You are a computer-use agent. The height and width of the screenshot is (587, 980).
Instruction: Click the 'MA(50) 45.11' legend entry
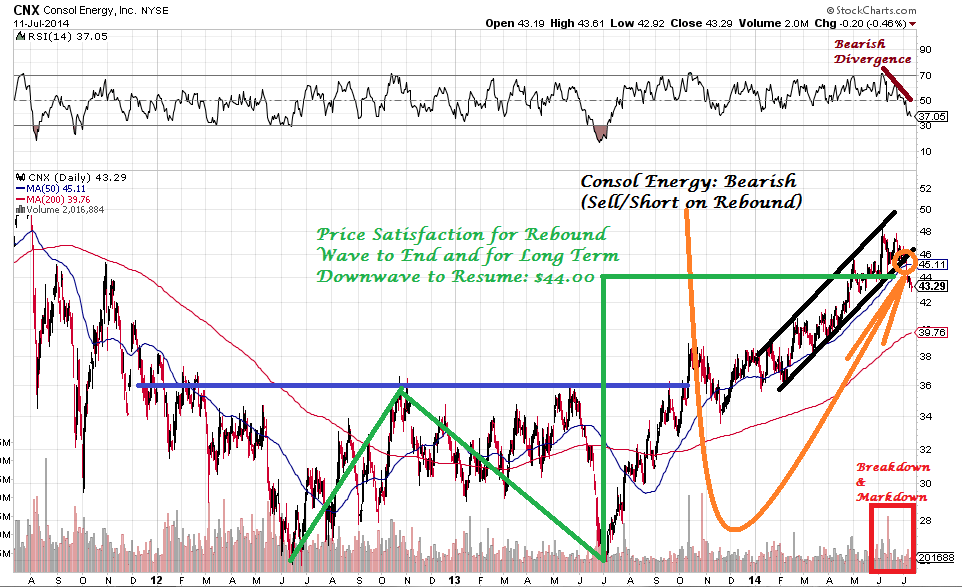(51, 188)
